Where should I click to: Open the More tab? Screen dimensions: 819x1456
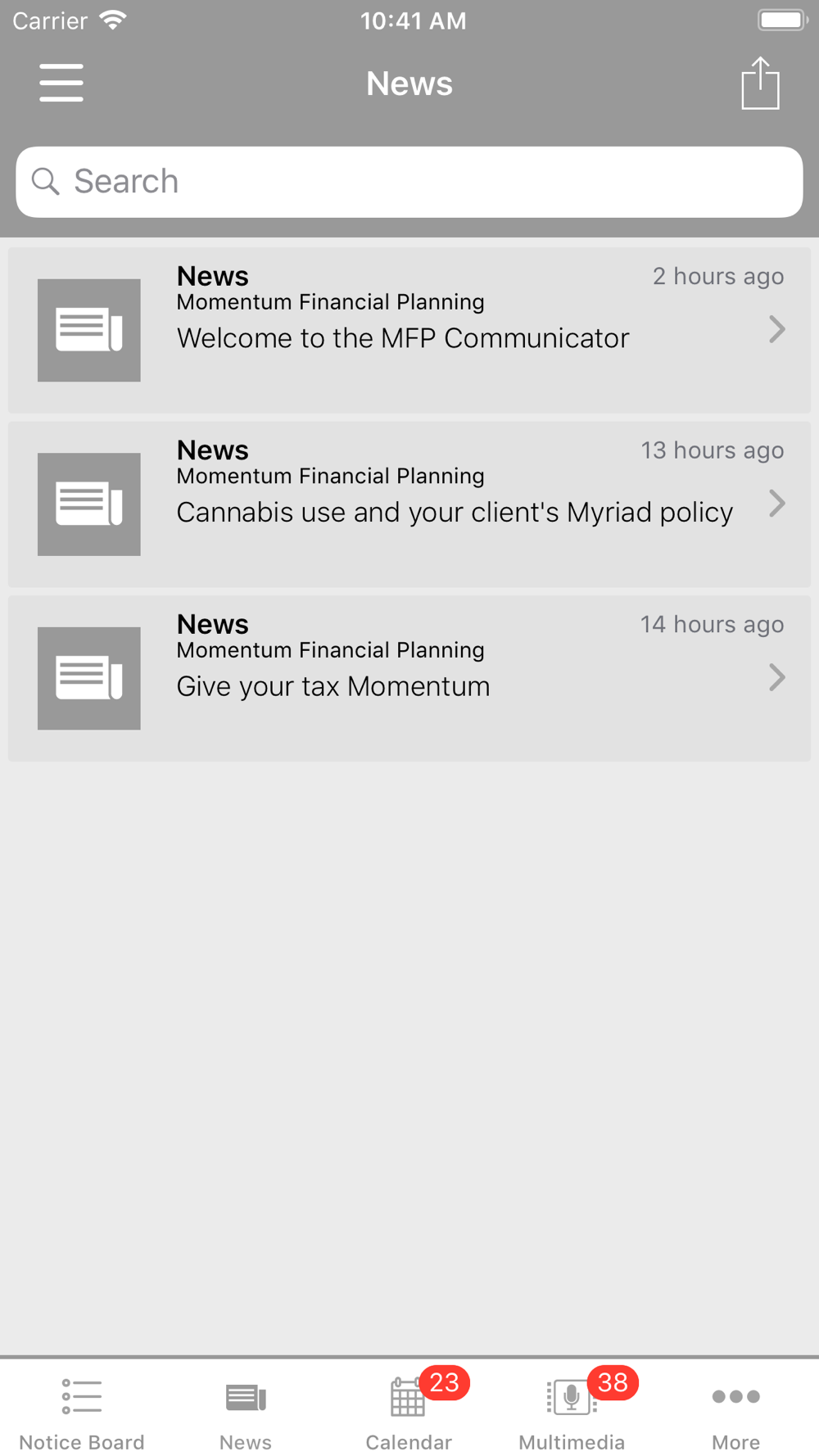coord(735,1413)
